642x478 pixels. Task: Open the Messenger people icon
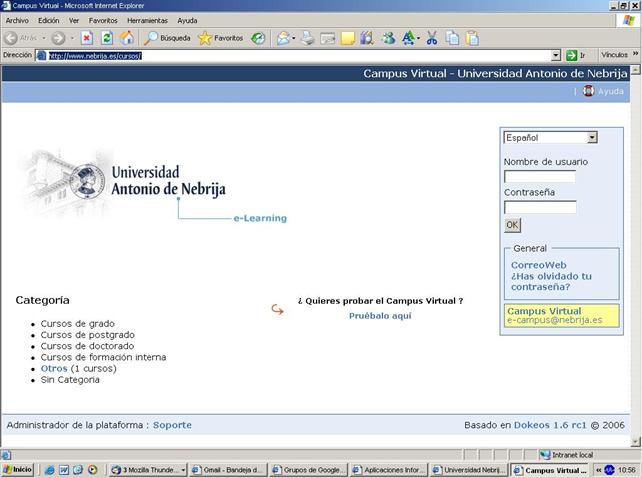pos(388,39)
